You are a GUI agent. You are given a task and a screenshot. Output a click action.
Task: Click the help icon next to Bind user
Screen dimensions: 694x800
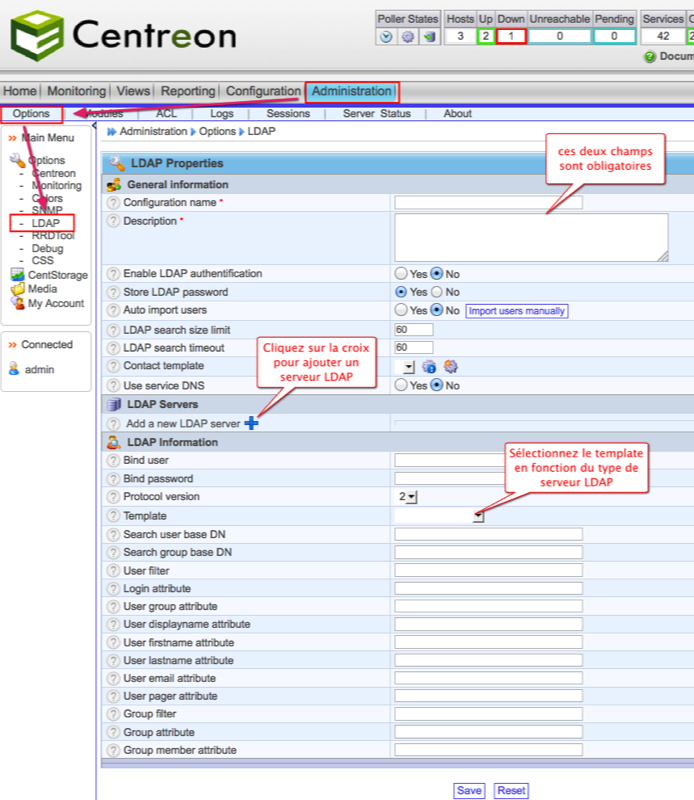click(x=113, y=461)
